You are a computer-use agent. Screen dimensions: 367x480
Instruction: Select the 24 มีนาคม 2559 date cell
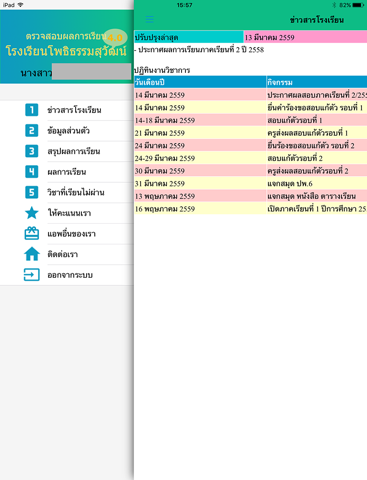point(200,146)
